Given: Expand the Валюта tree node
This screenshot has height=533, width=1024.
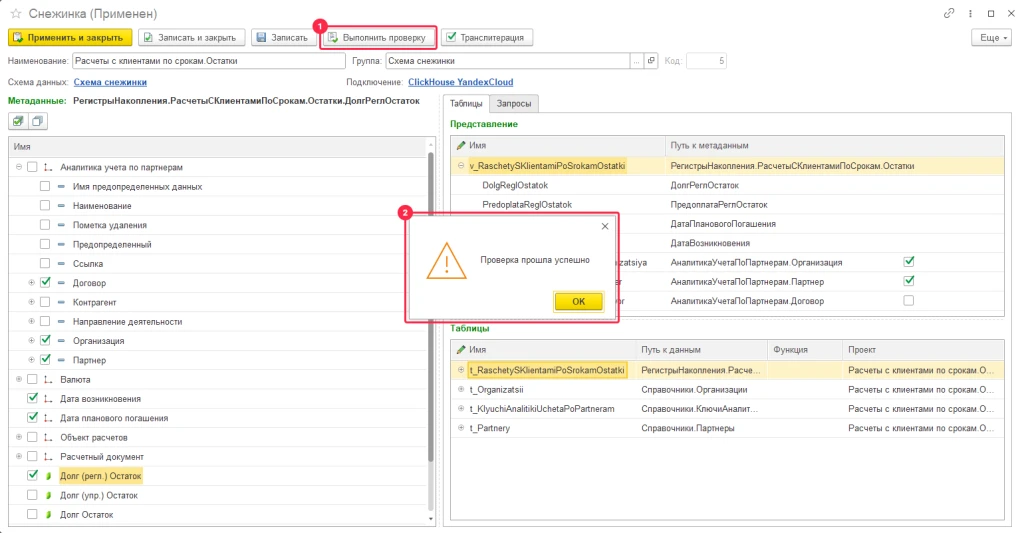Looking at the screenshot, I should 19,379.
